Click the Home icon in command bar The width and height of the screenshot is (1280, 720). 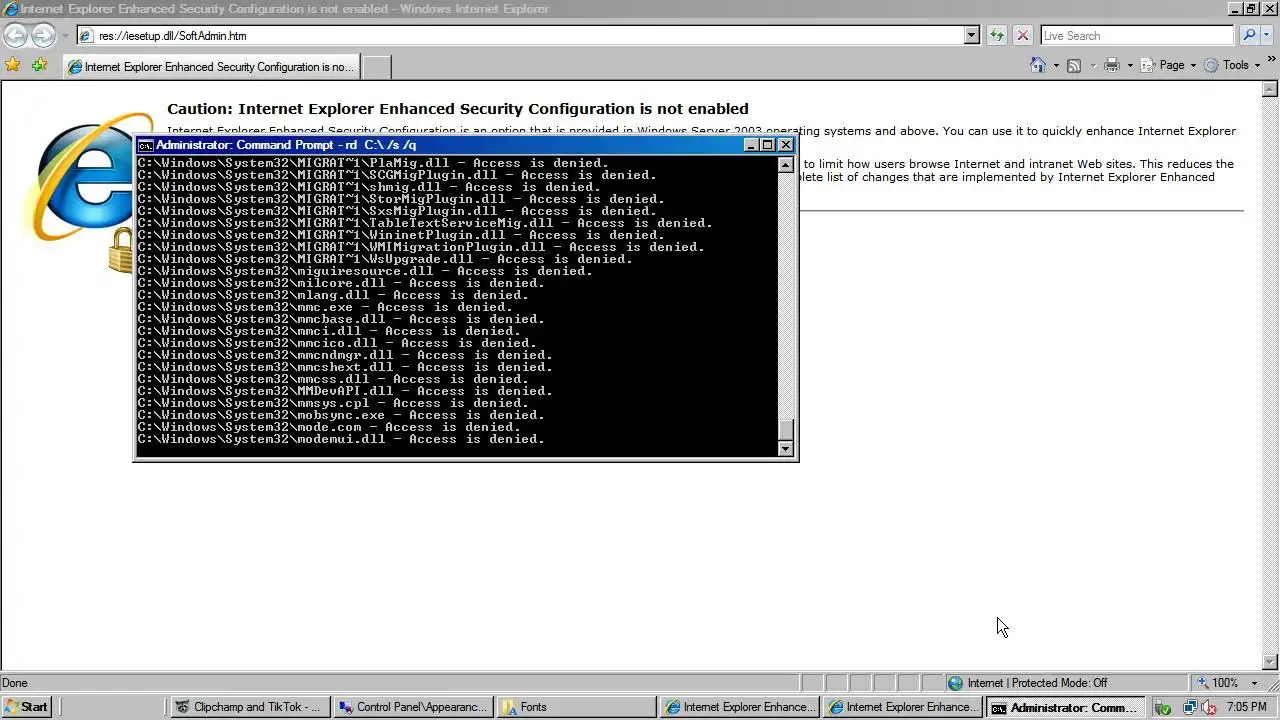click(1038, 65)
